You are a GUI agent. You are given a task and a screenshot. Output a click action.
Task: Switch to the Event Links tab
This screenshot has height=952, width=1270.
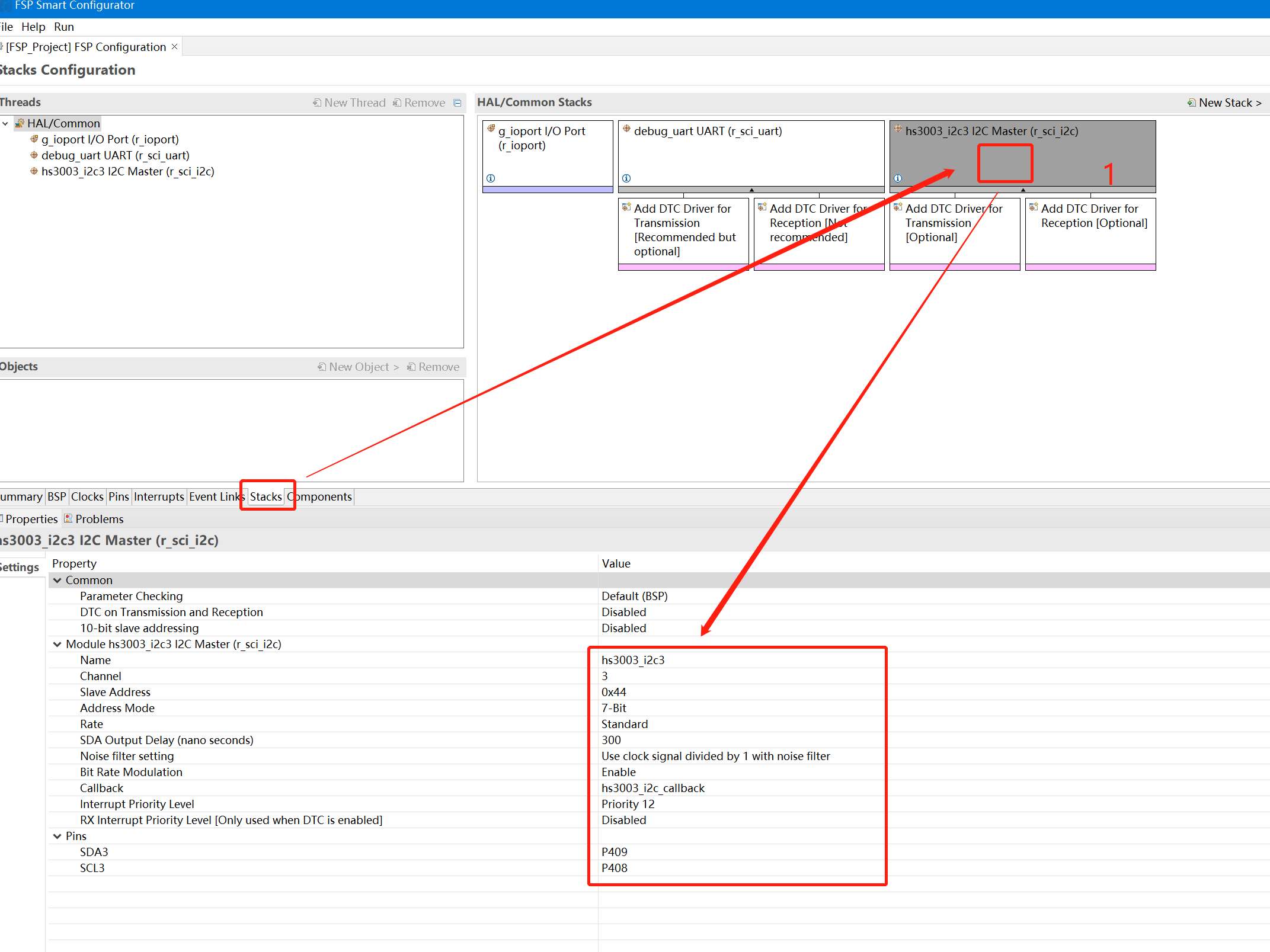(217, 496)
